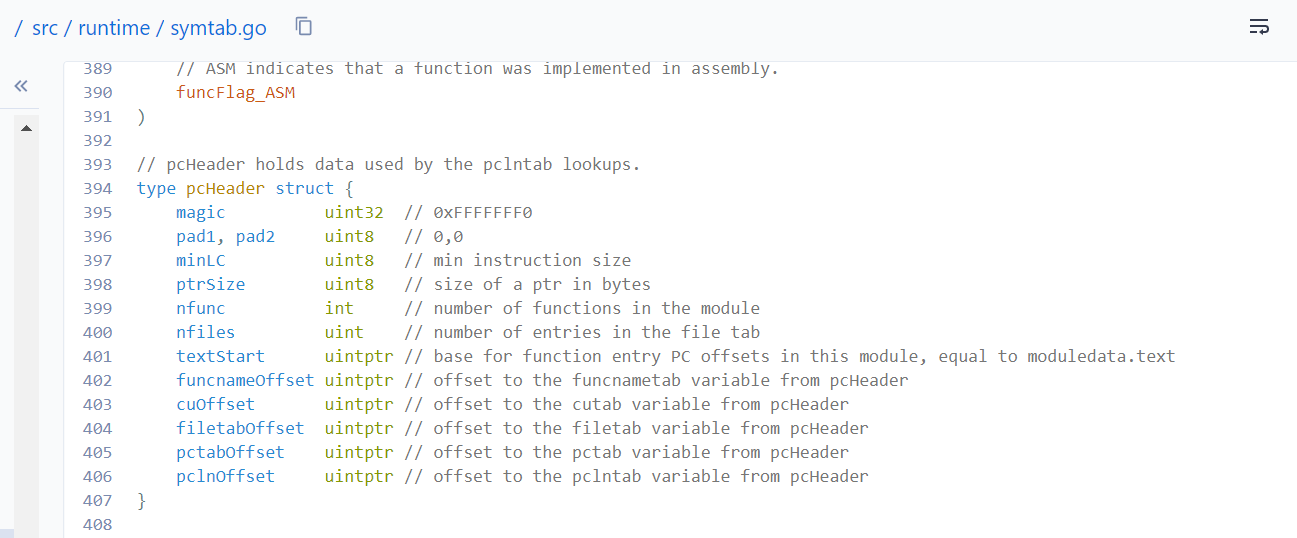
Task: Click the pcHeader type name in struct declaration
Action: pos(225,188)
